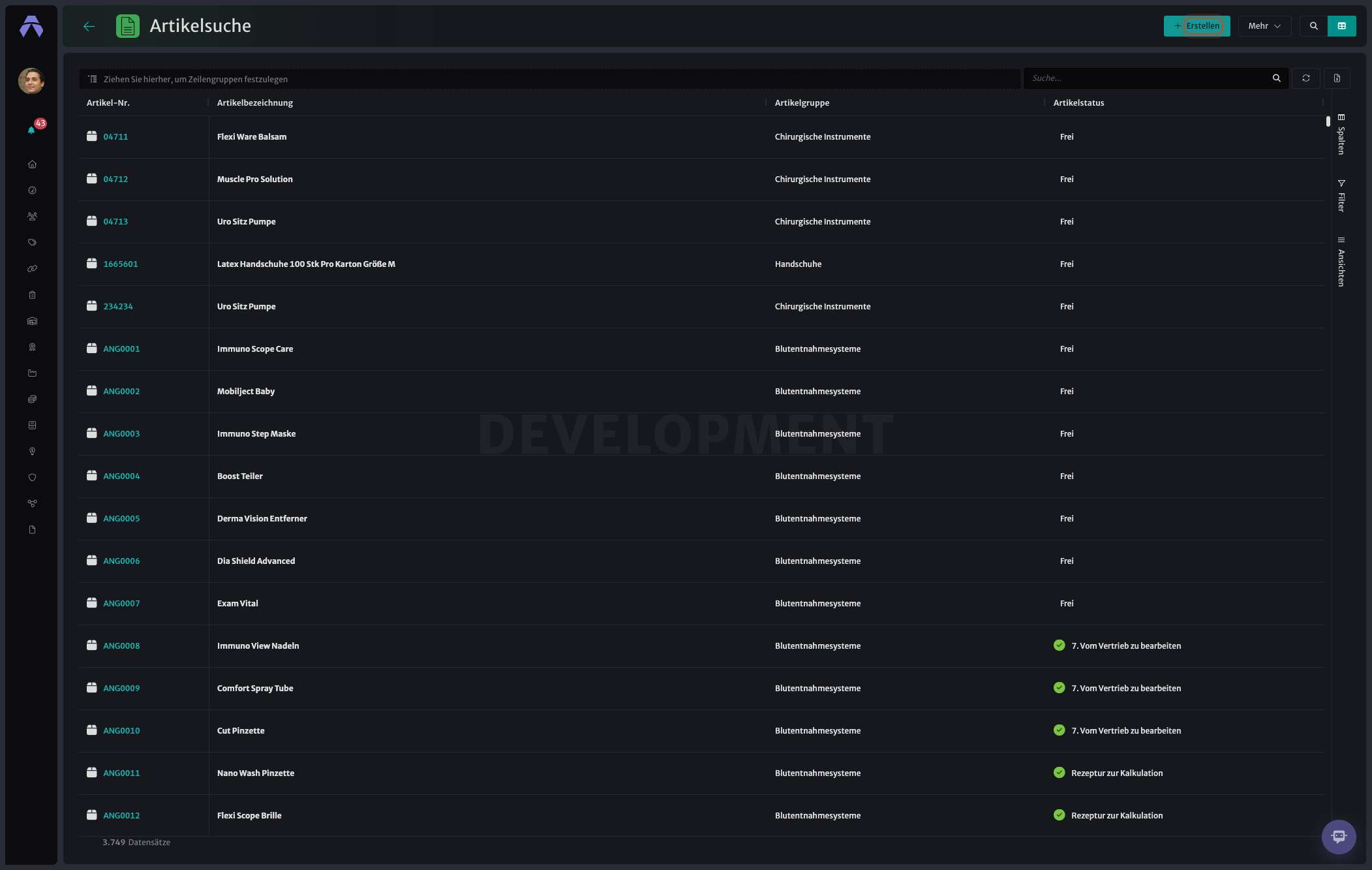Open the archive drawer icon in sidebar
The image size is (1372, 870).
click(x=32, y=426)
